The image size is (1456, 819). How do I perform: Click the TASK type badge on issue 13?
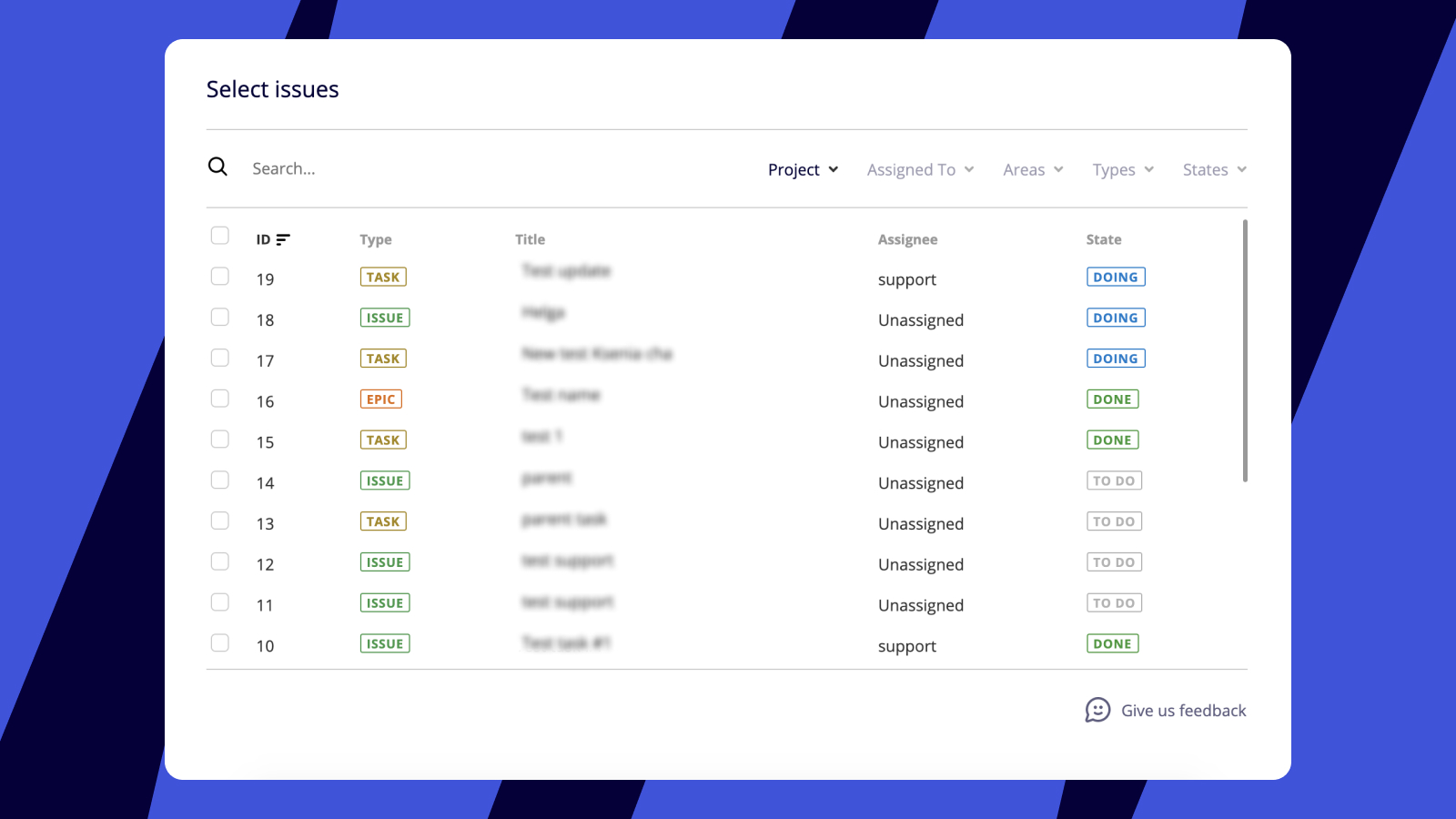click(x=383, y=521)
